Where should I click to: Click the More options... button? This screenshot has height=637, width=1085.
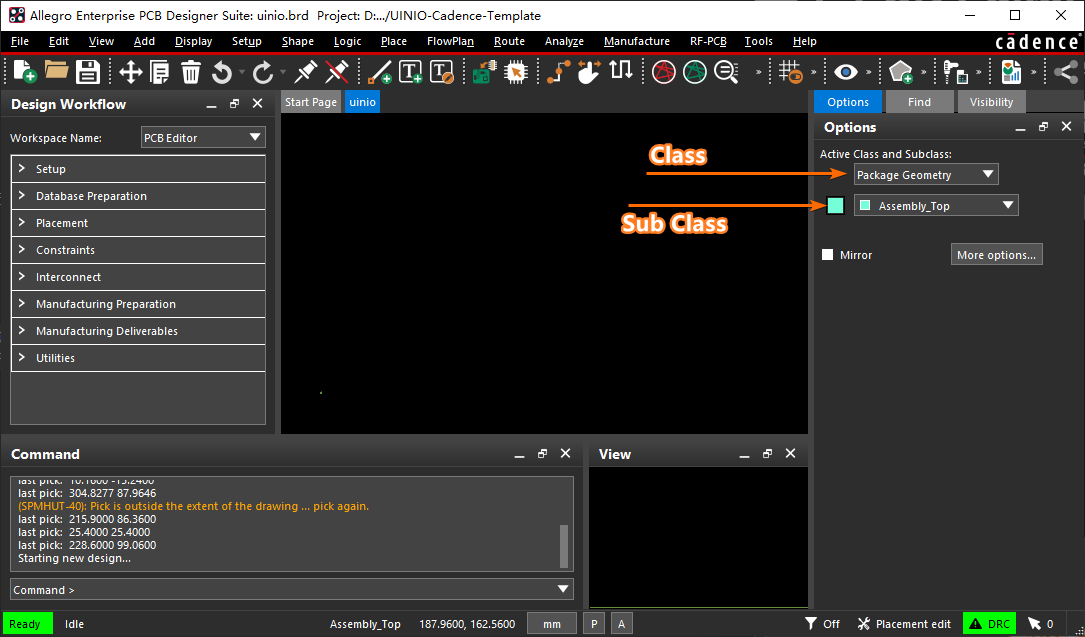(x=996, y=255)
